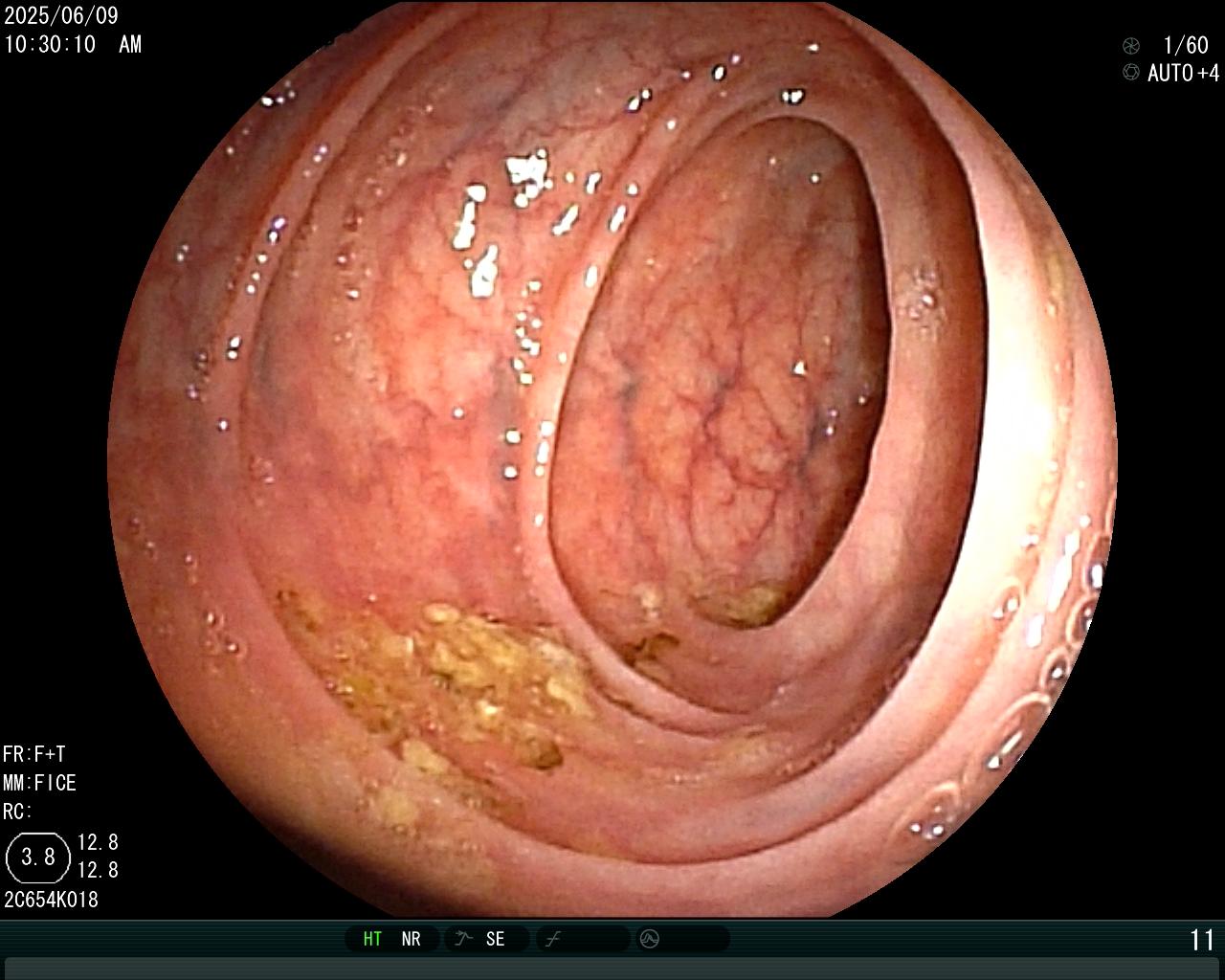Click the circular histogram waveform icon

coord(650,939)
